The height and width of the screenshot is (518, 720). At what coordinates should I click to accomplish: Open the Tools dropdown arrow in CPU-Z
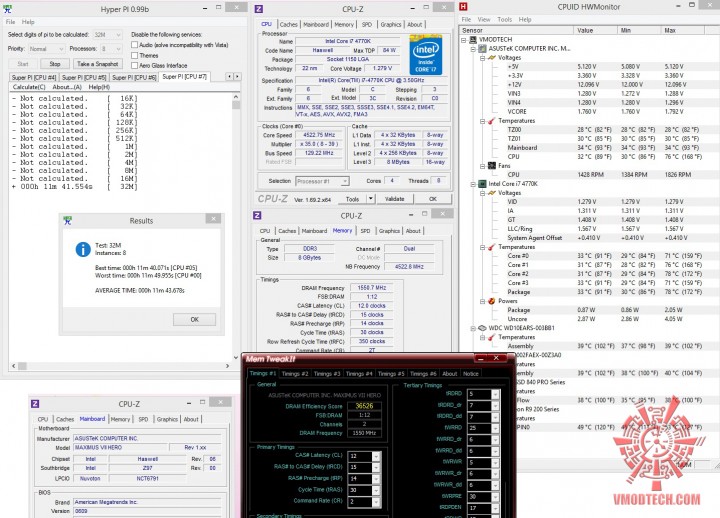click(x=371, y=199)
